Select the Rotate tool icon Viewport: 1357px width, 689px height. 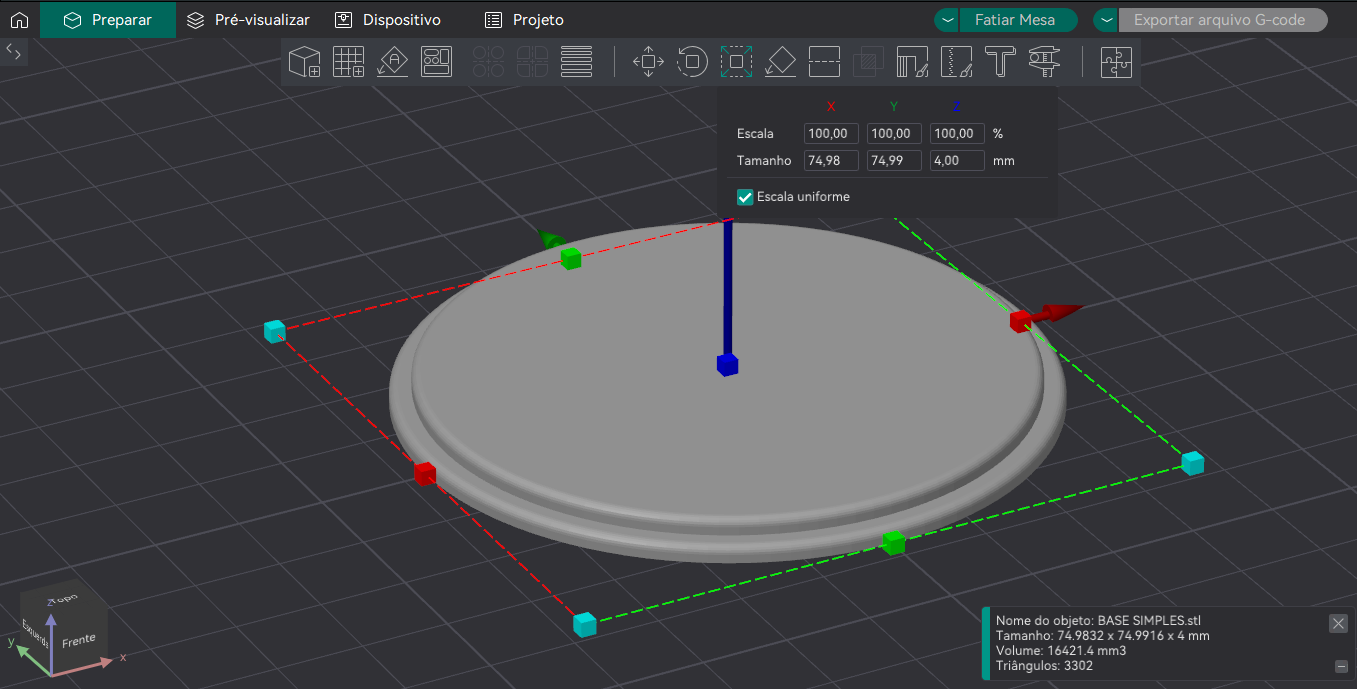pos(692,62)
